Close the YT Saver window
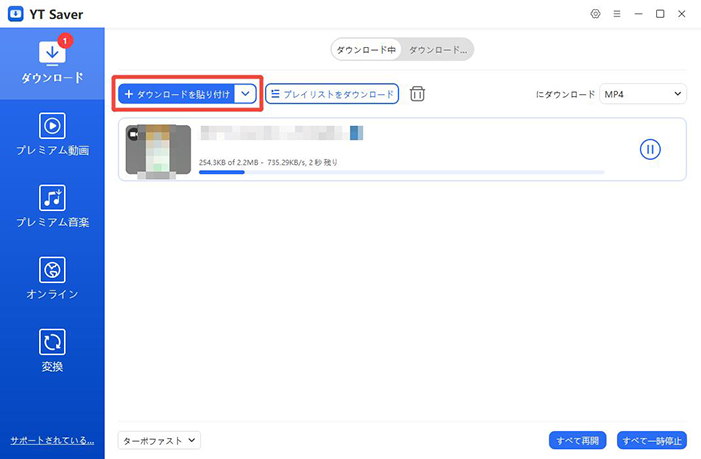701x459 pixels. tap(681, 14)
